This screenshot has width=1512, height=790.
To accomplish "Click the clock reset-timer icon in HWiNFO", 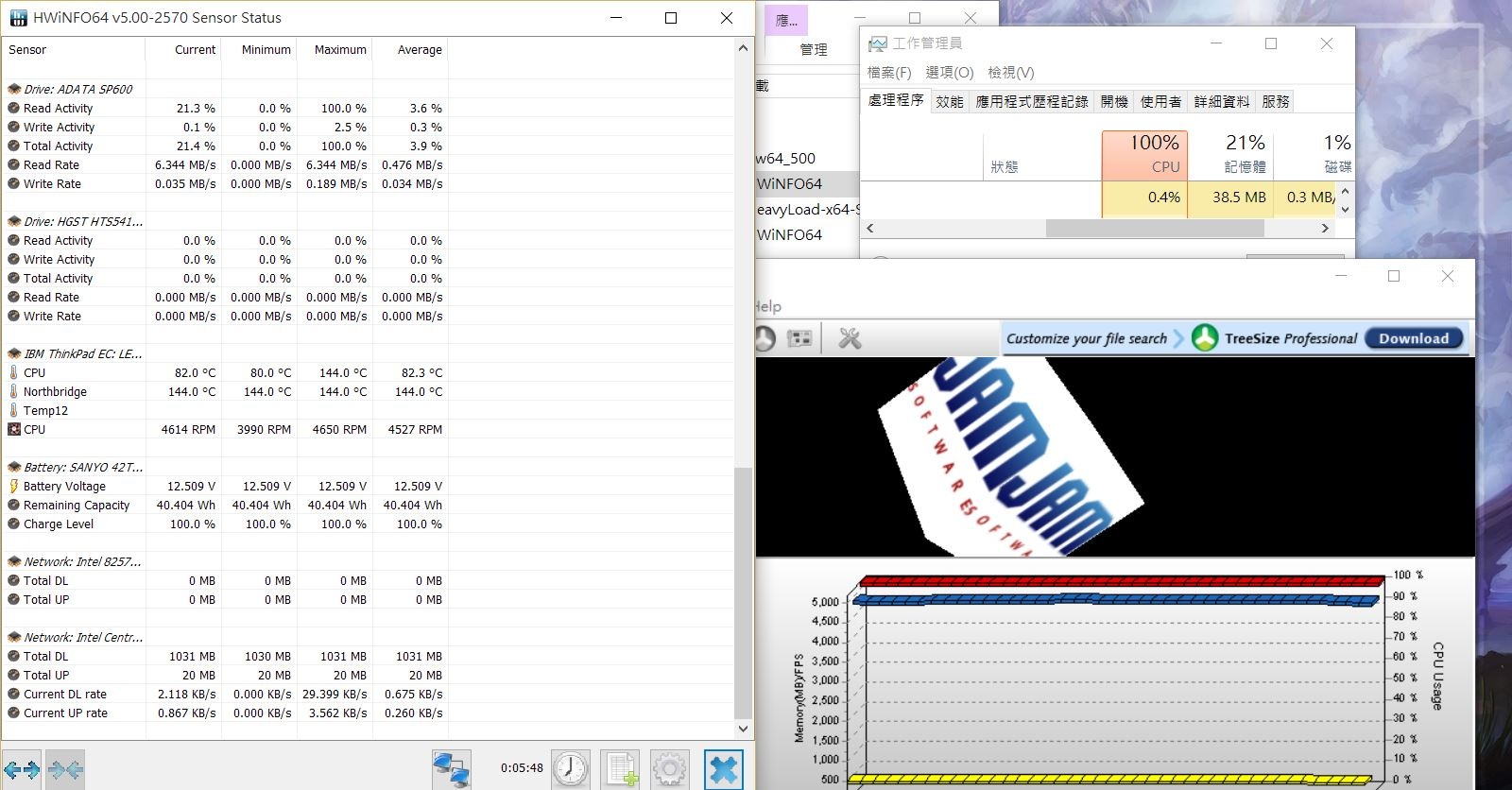I will pyautogui.click(x=570, y=769).
